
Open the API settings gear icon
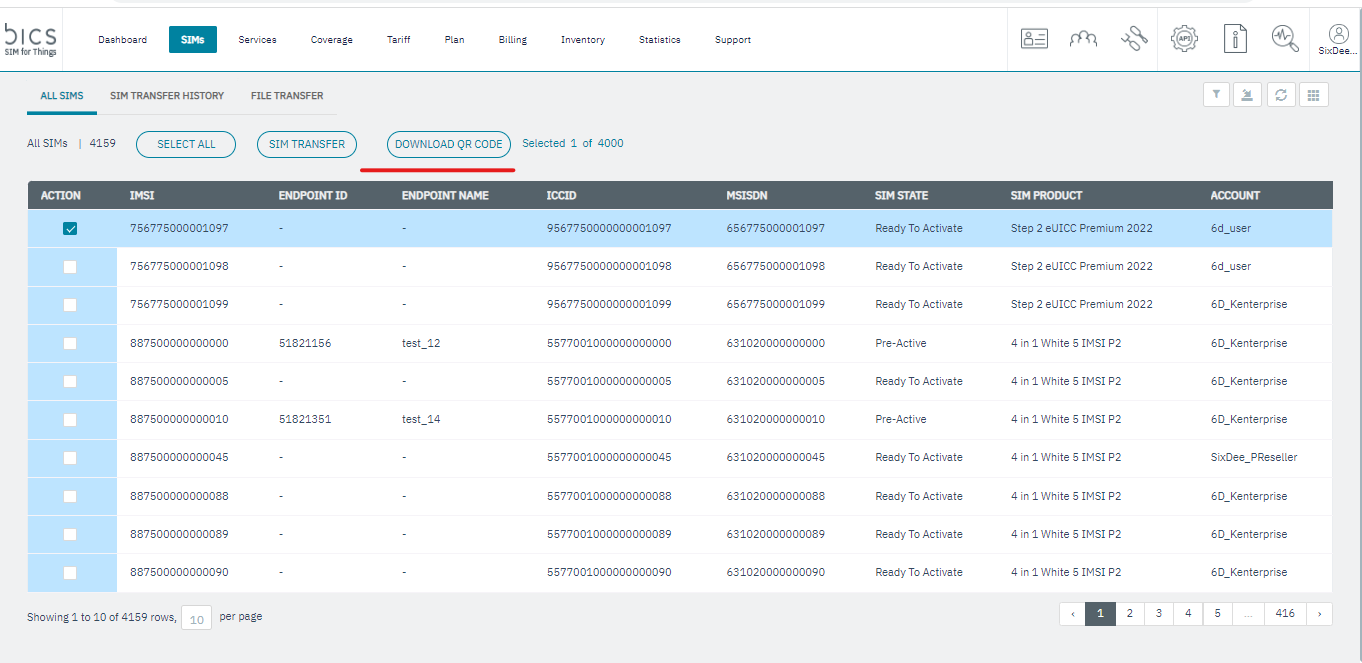1185,39
